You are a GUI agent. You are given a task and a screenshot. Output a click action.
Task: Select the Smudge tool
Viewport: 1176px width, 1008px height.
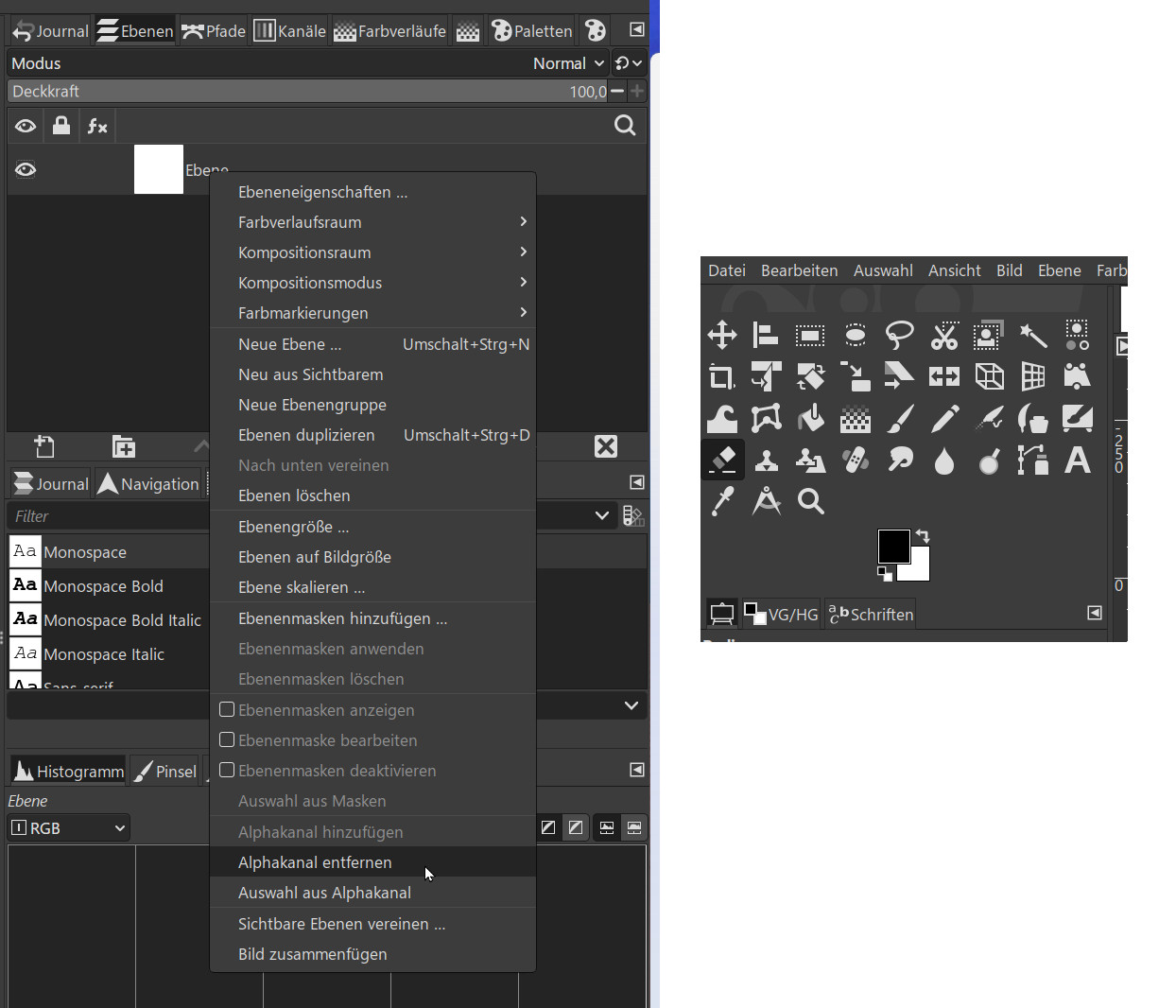click(x=899, y=460)
